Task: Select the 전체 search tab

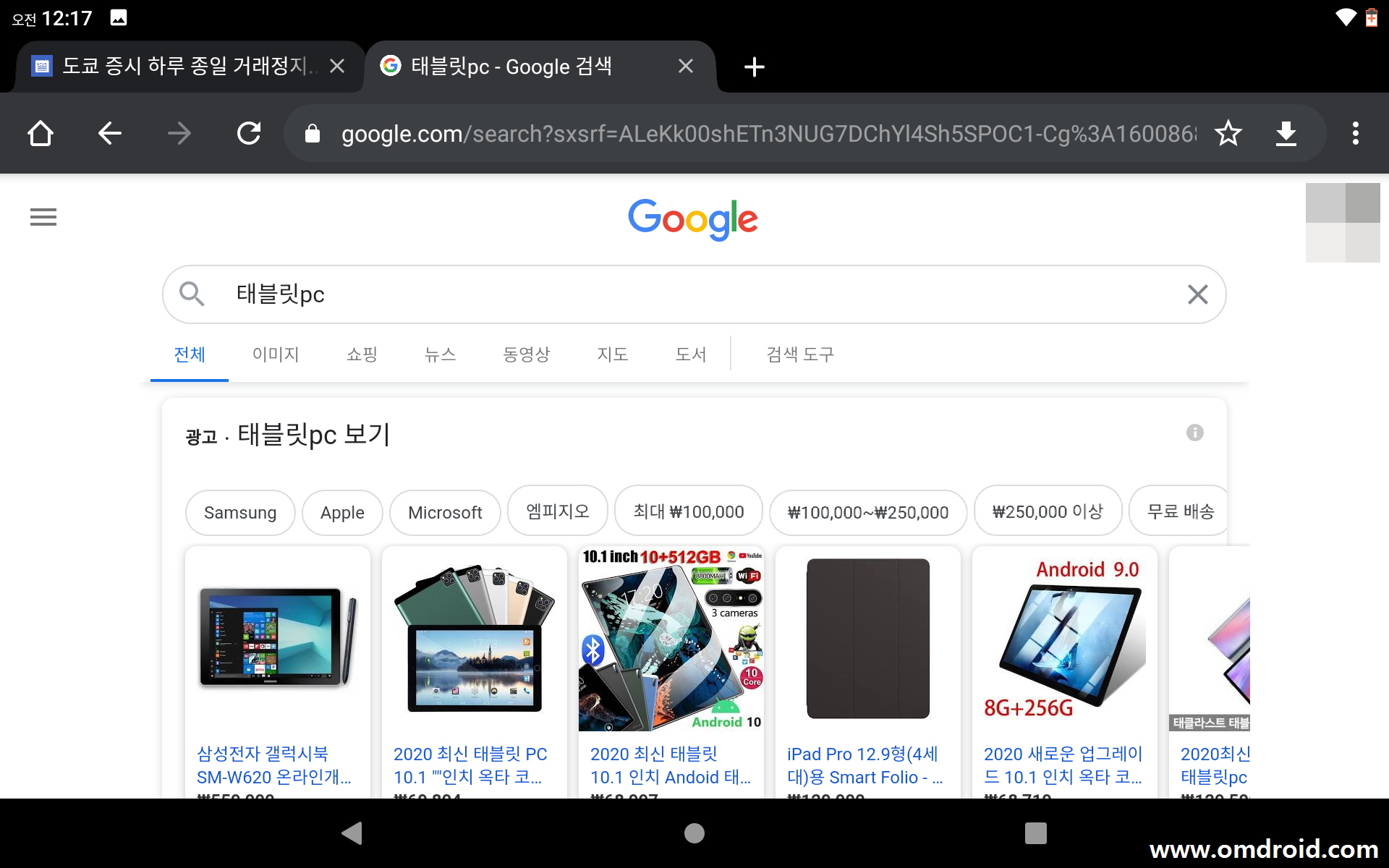Action: tap(190, 354)
